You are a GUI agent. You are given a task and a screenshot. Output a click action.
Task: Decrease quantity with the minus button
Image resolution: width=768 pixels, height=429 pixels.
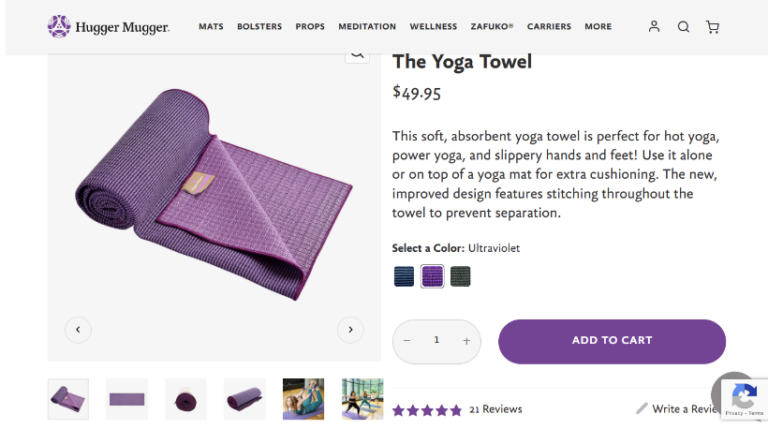click(407, 341)
